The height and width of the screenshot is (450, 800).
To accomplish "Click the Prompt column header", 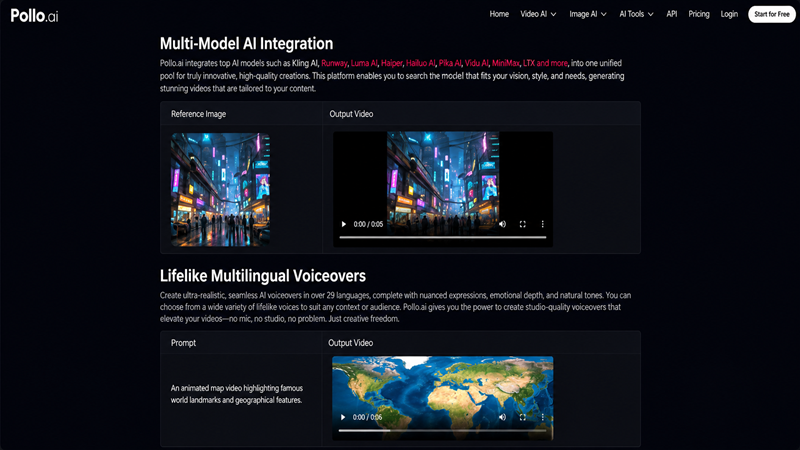I will [183, 343].
